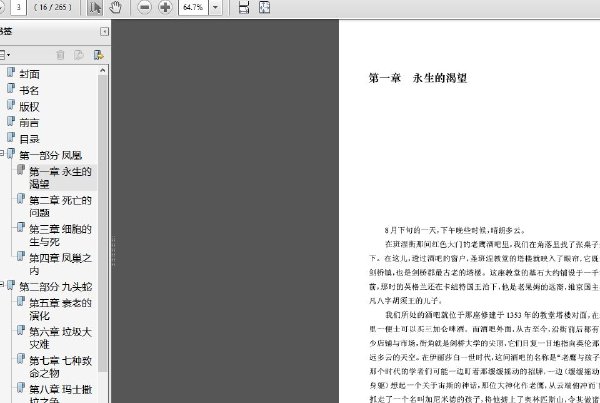Viewport: 600px width, 403px height.
Task: Click the new bookmark icon in panel
Action: [x=79, y=55]
